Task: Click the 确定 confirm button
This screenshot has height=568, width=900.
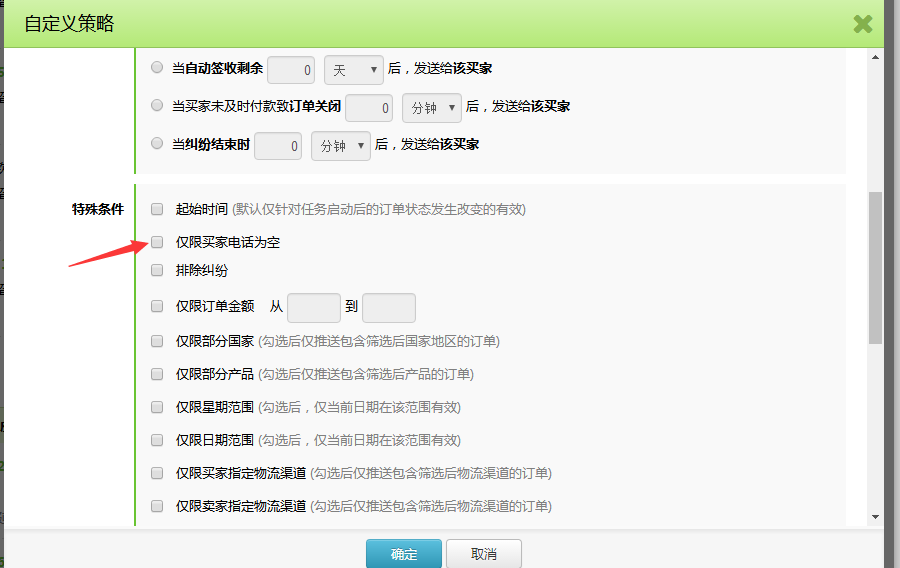Action: coord(404,554)
